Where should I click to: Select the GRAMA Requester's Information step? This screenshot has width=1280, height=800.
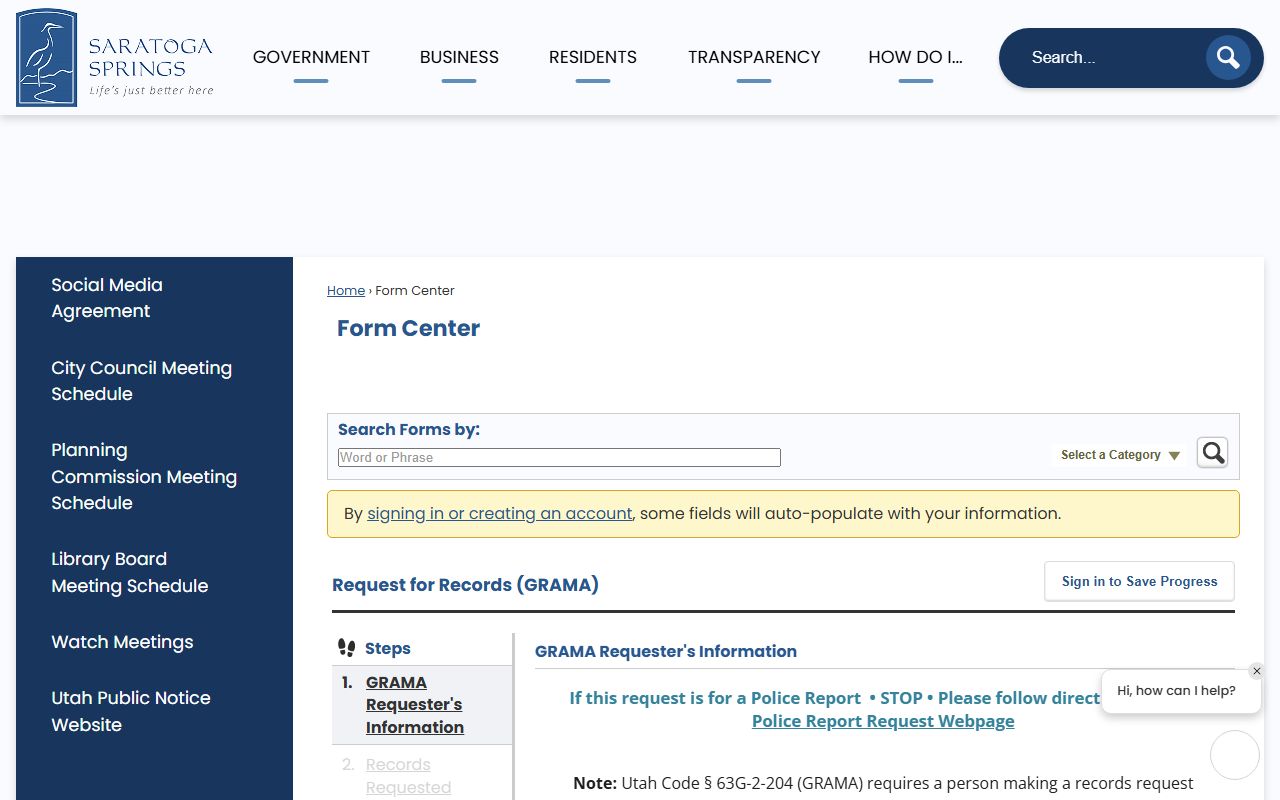pyautogui.click(x=414, y=705)
